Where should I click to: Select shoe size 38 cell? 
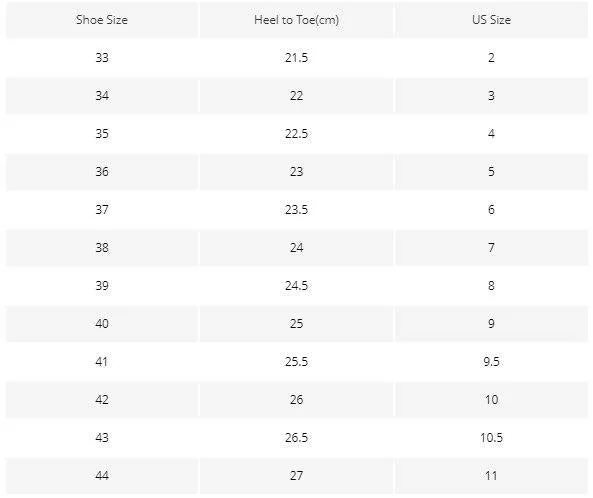pyautogui.click(x=102, y=247)
